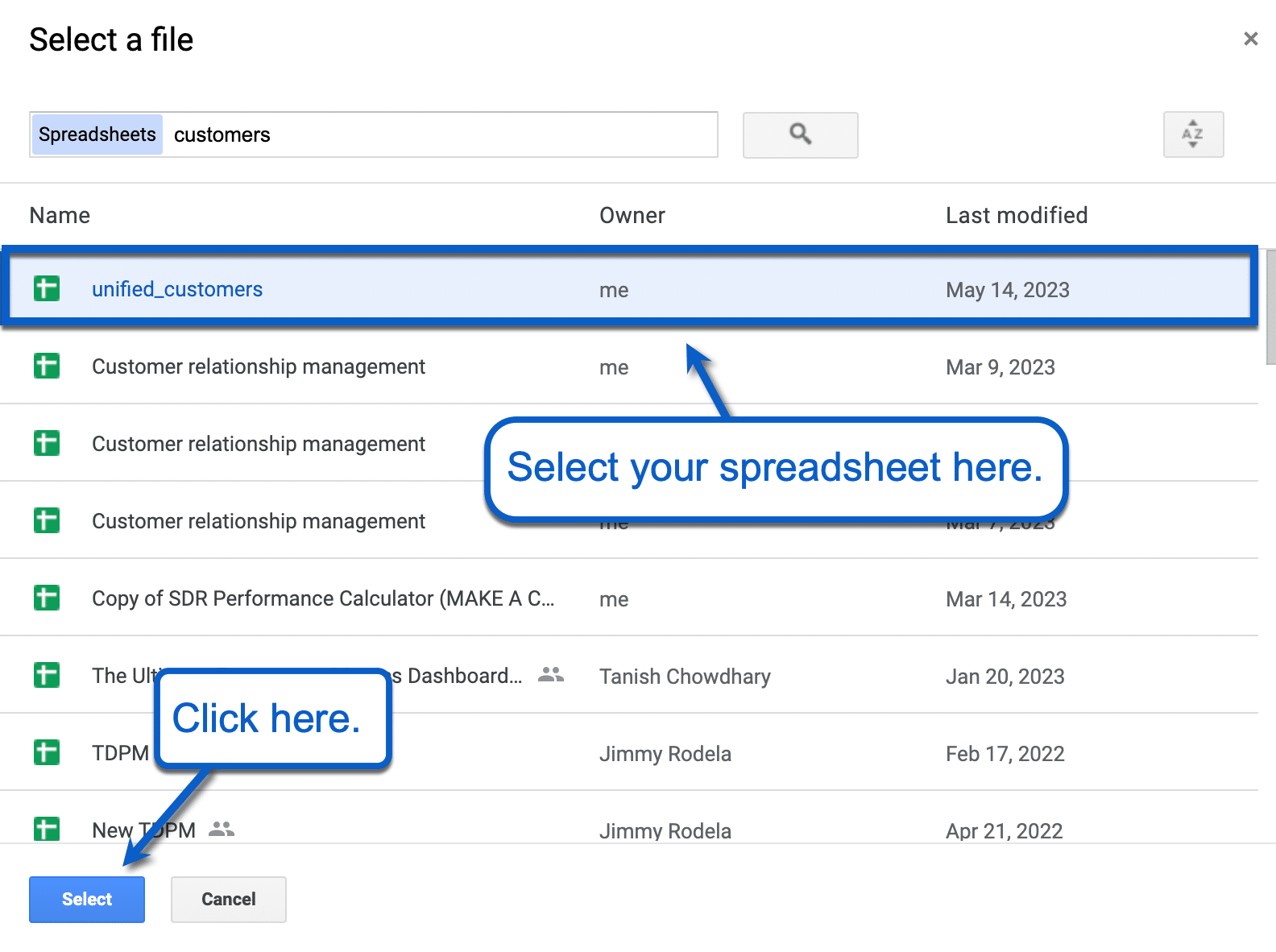The height and width of the screenshot is (952, 1276).
Task: Click the sheet icon beside Copy of SDR Performance Calculator
Action: (x=47, y=598)
